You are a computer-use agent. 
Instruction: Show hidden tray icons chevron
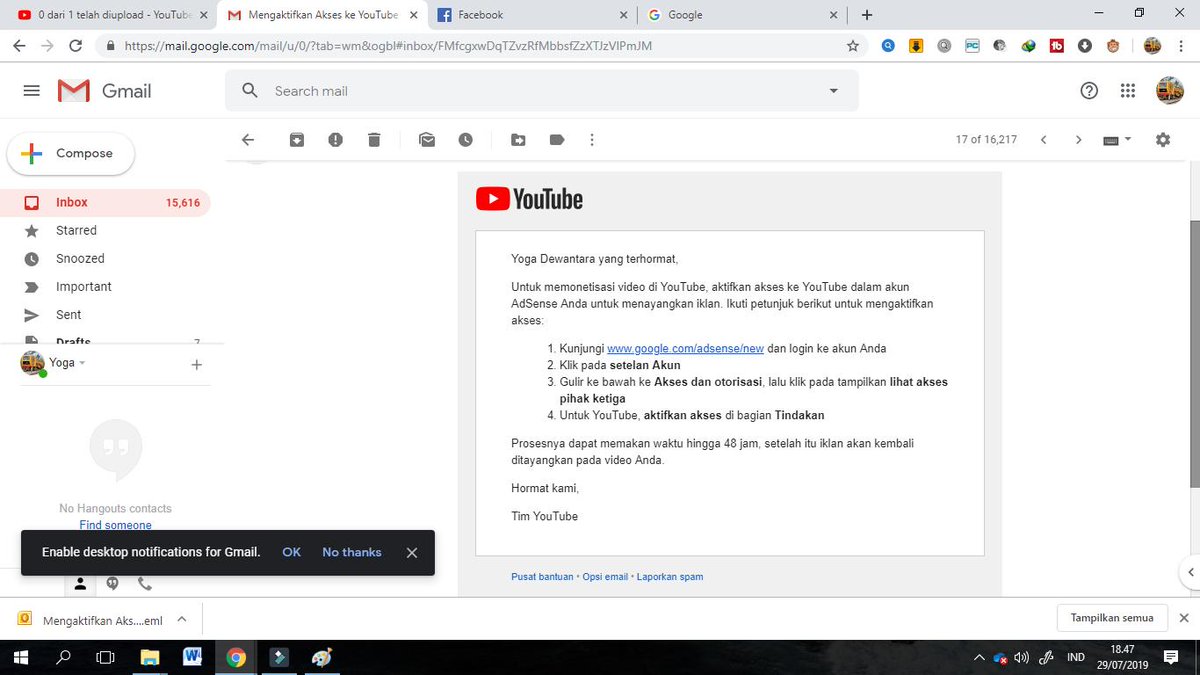tap(979, 658)
